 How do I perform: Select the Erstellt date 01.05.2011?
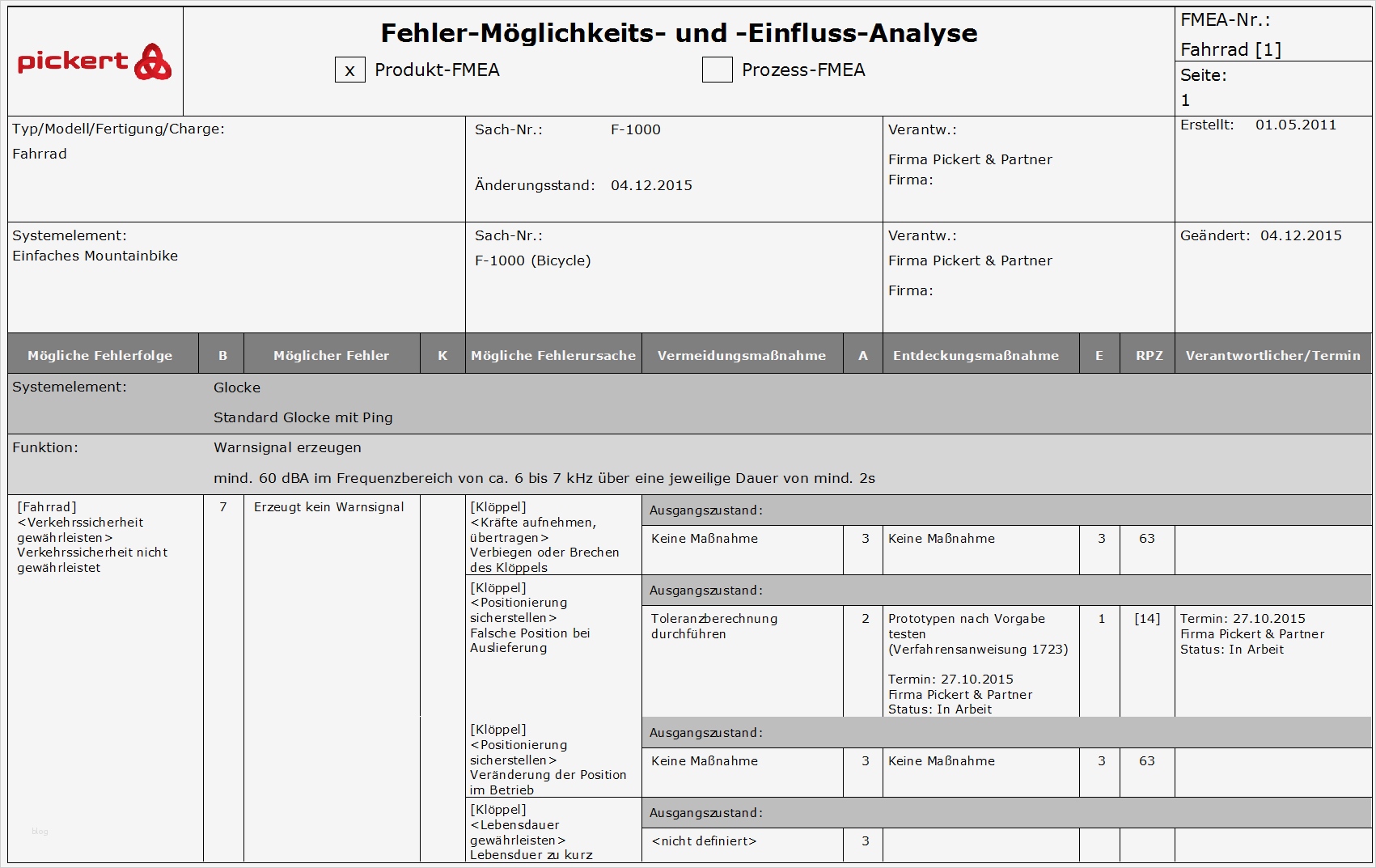click(x=1297, y=125)
